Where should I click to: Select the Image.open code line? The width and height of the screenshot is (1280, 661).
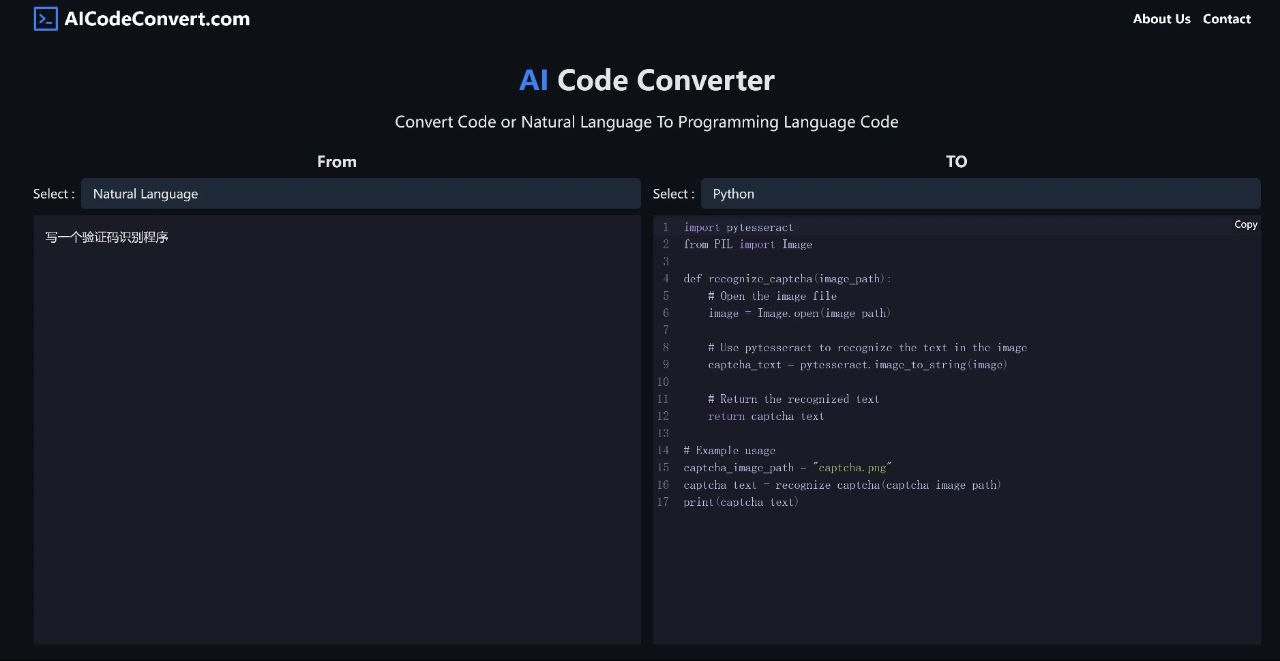pyautogui.click(x=799, y=314)
